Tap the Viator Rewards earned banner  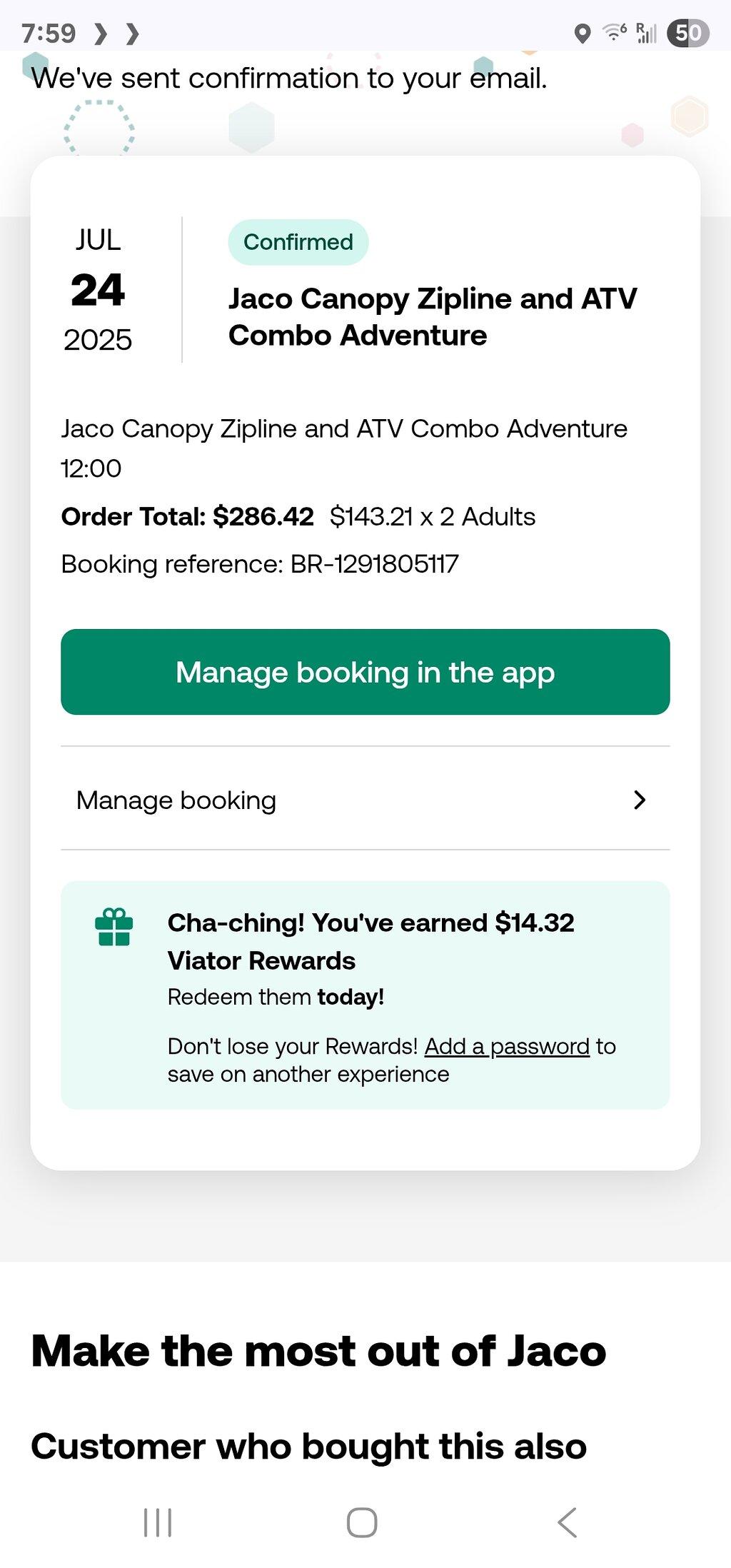(x=365, y=995)
